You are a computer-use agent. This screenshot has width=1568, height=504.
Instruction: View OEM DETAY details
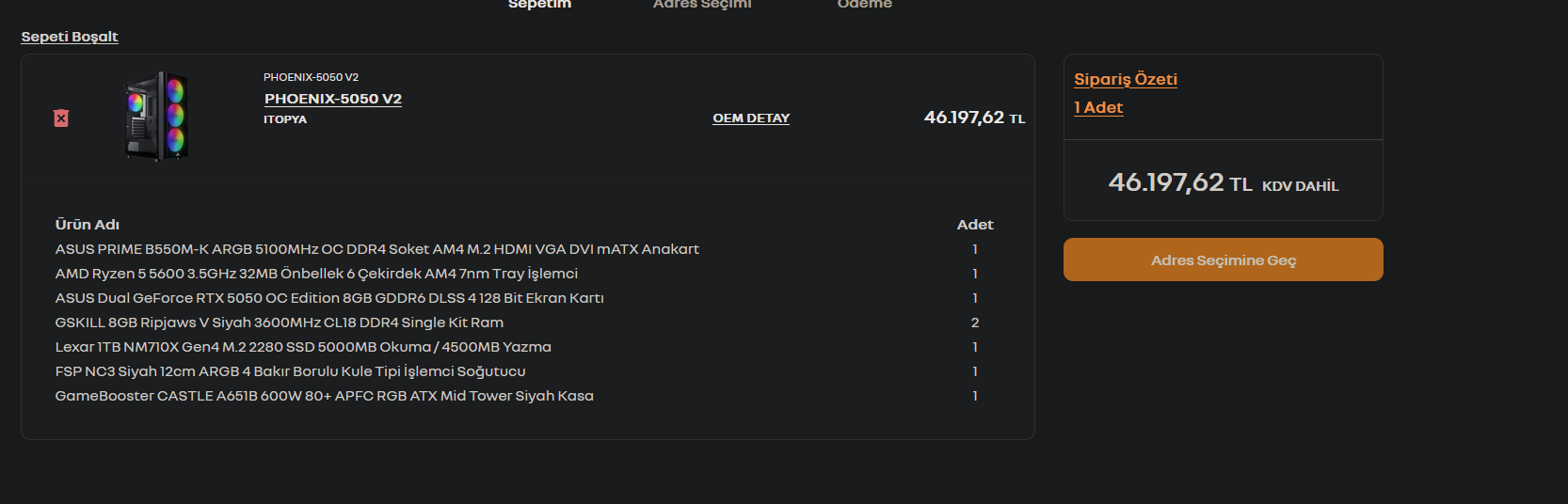click(x=751, y=118)
